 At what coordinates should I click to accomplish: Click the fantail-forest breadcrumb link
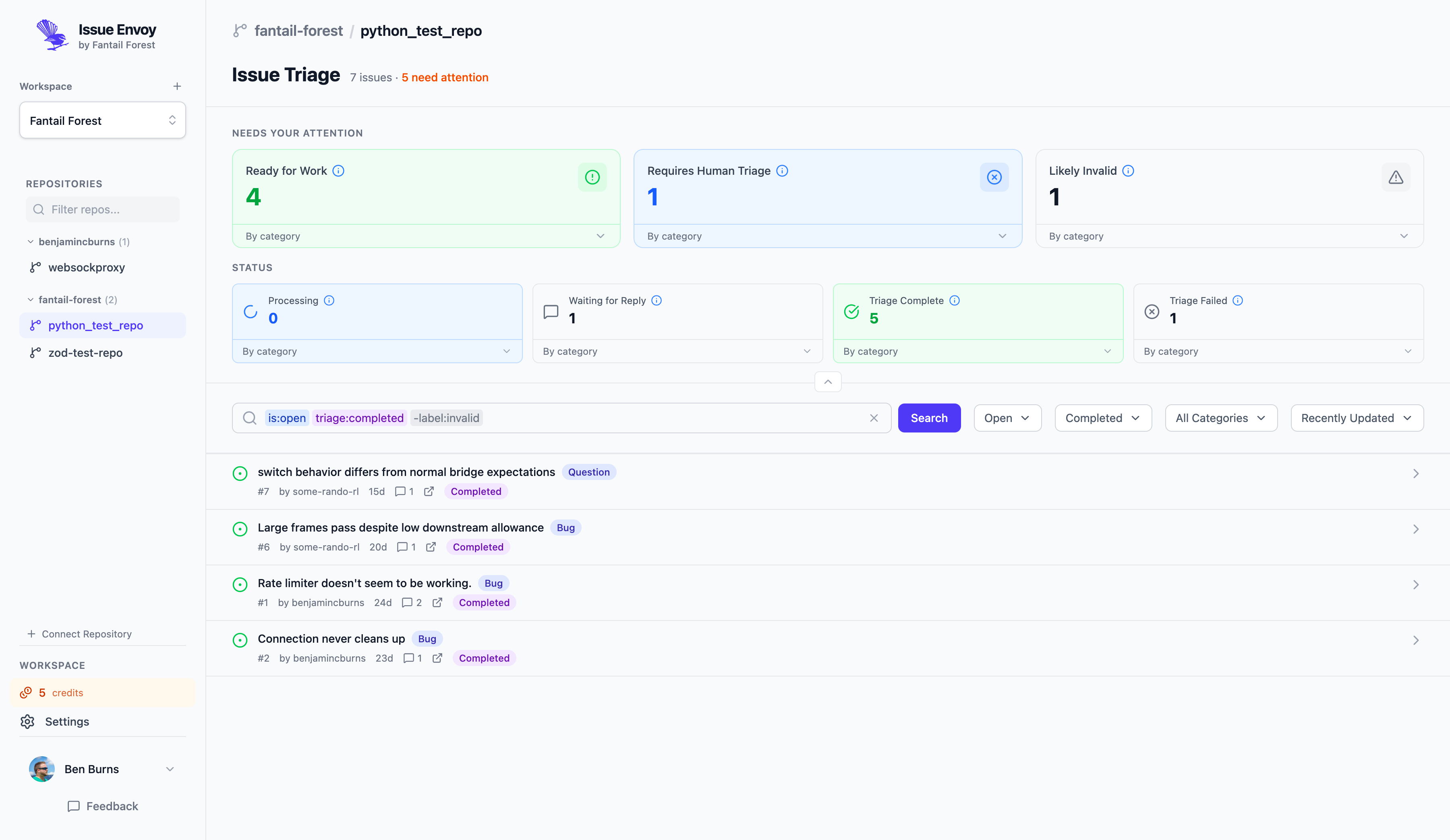[x=298, y=31]
